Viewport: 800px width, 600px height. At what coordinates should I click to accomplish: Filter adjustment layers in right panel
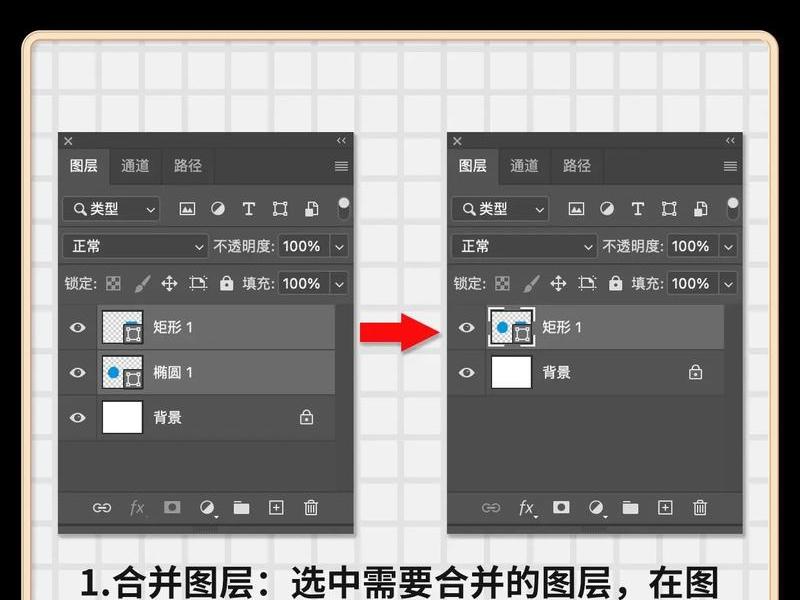607,209
